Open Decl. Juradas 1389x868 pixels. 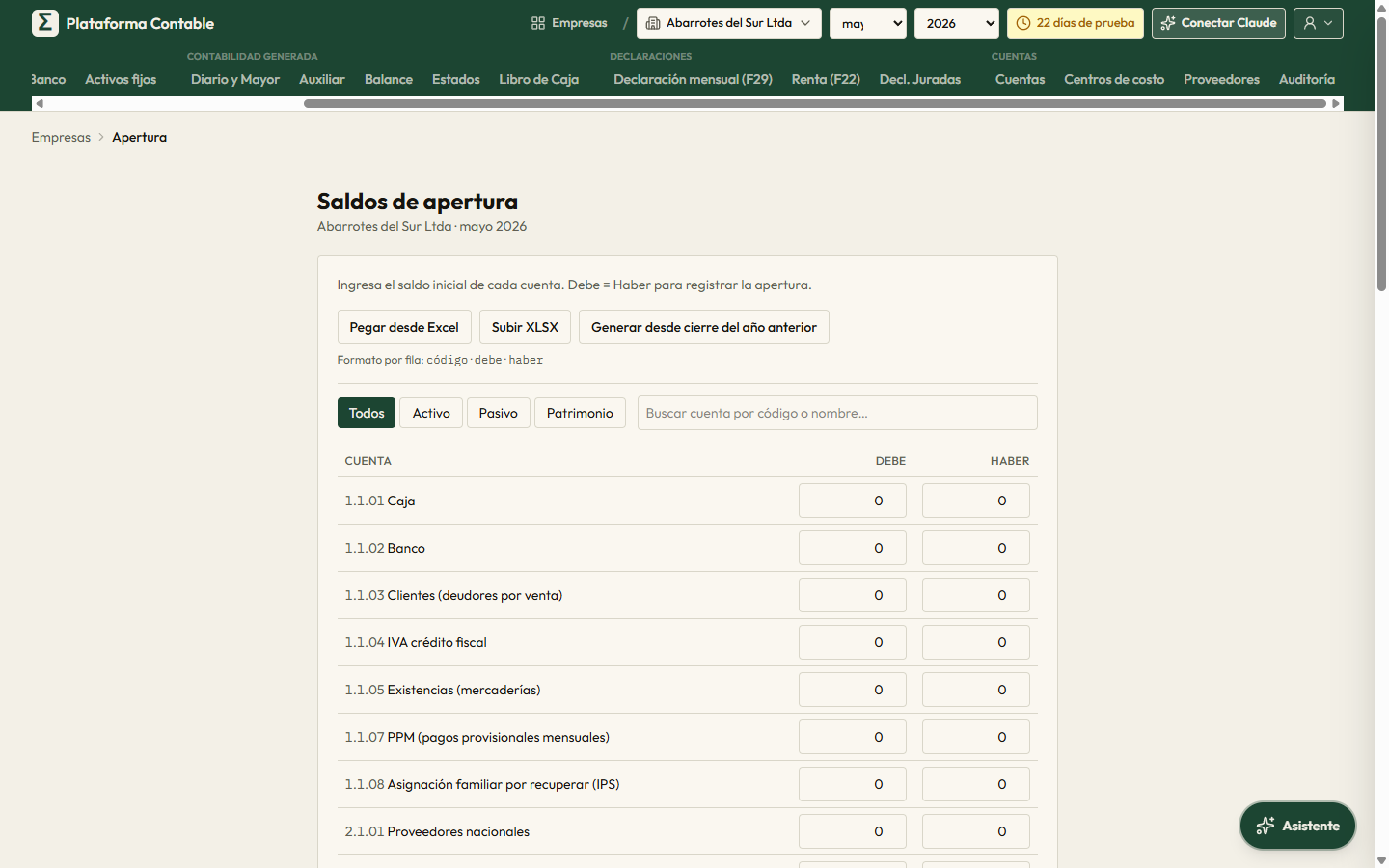[920, 79]
